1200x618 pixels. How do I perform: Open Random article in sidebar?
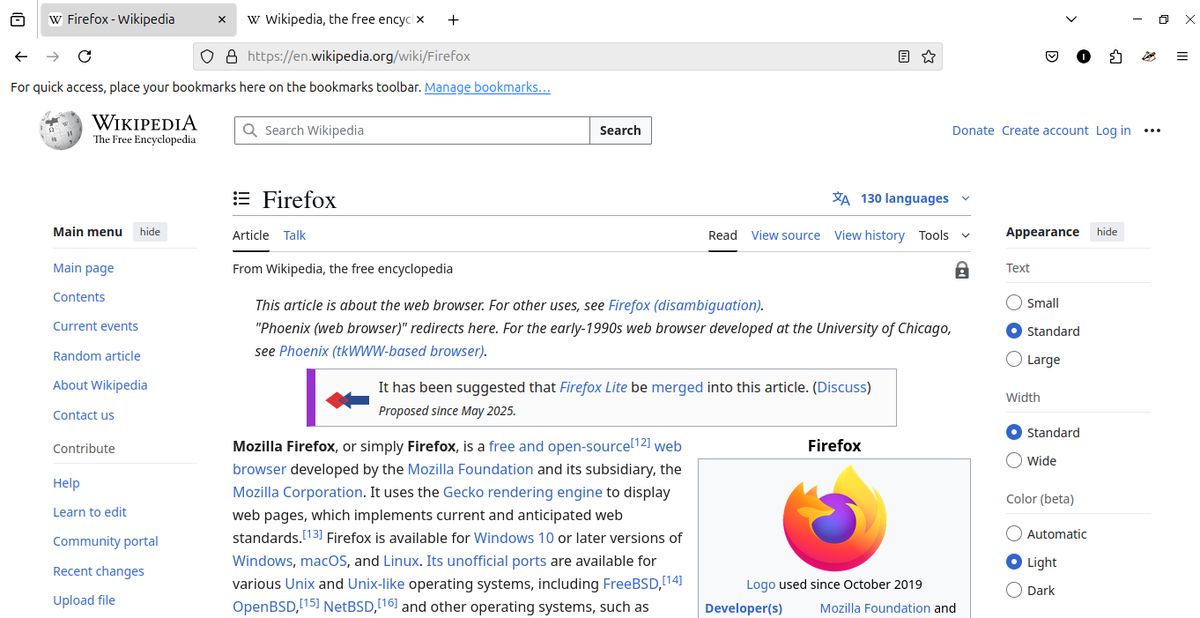coord(97,356)
